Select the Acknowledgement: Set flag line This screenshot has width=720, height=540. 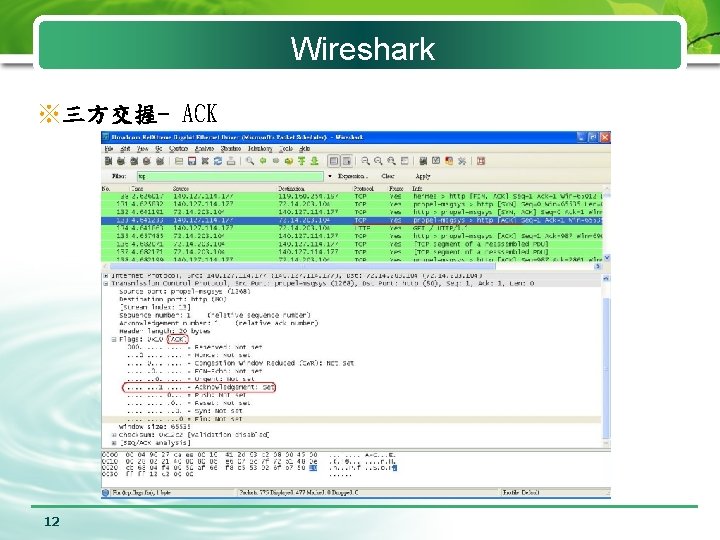201,388
